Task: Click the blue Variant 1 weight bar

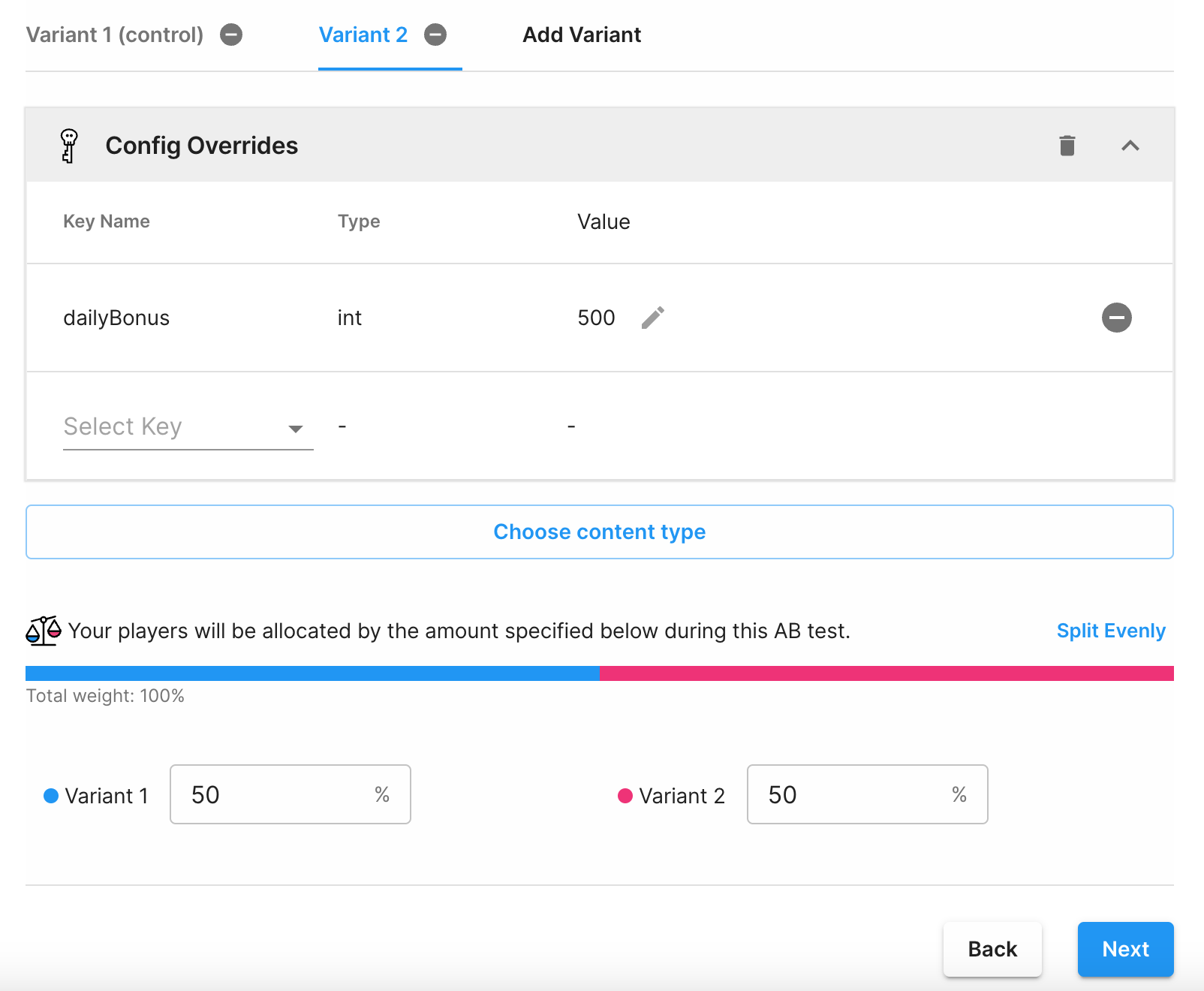Action: click(312, 673)
